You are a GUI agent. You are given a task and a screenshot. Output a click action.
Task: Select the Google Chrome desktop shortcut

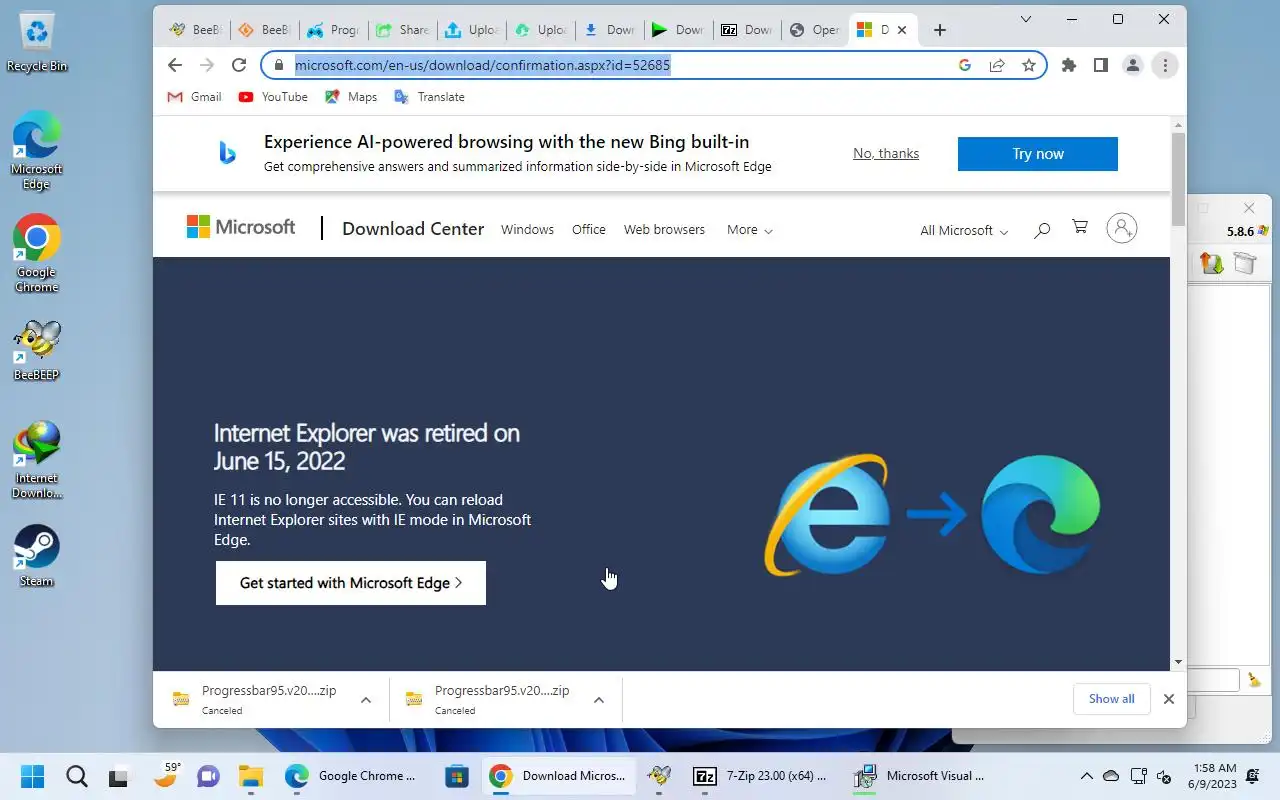click(37, 254)
